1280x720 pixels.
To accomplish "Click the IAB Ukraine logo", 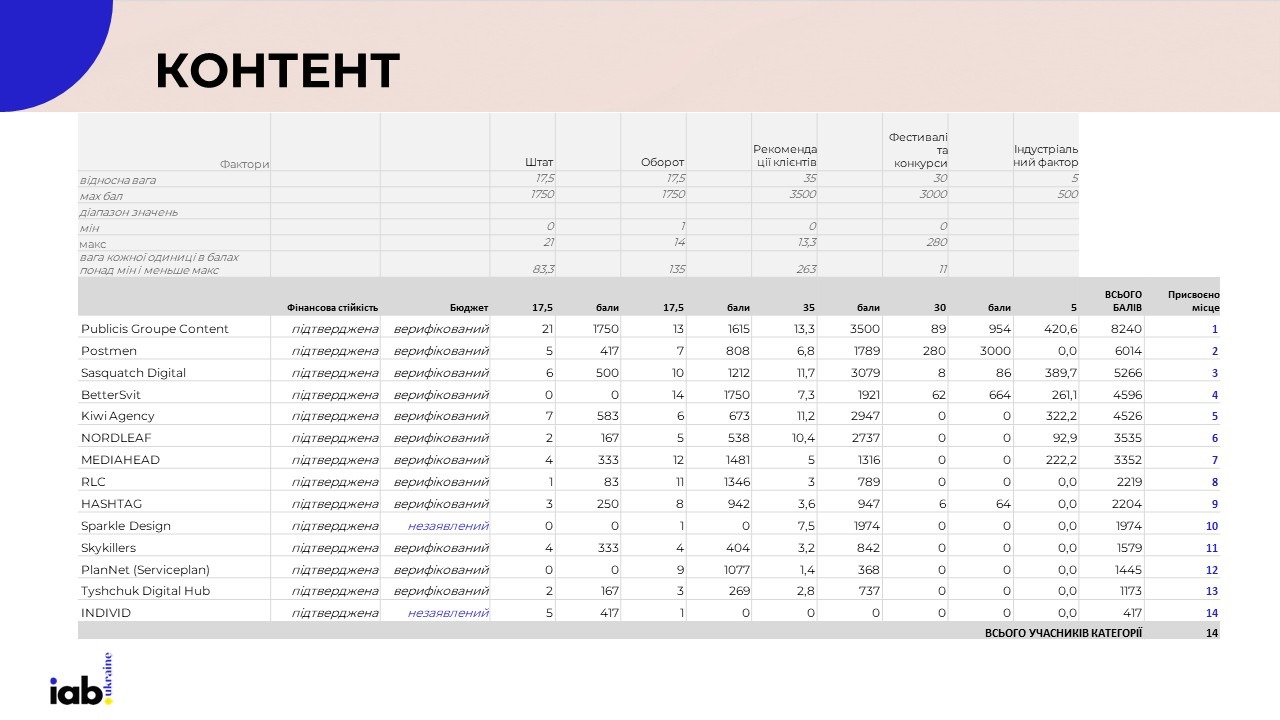I will click(x=81, y=681).
